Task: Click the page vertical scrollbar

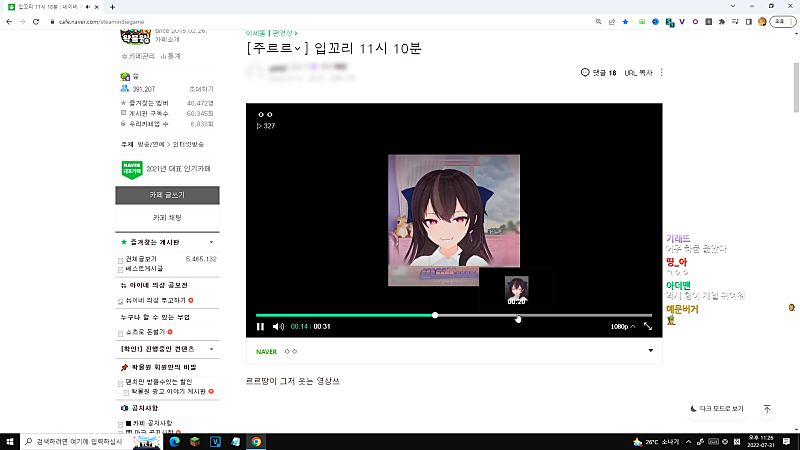Action: tap(796, 88)
